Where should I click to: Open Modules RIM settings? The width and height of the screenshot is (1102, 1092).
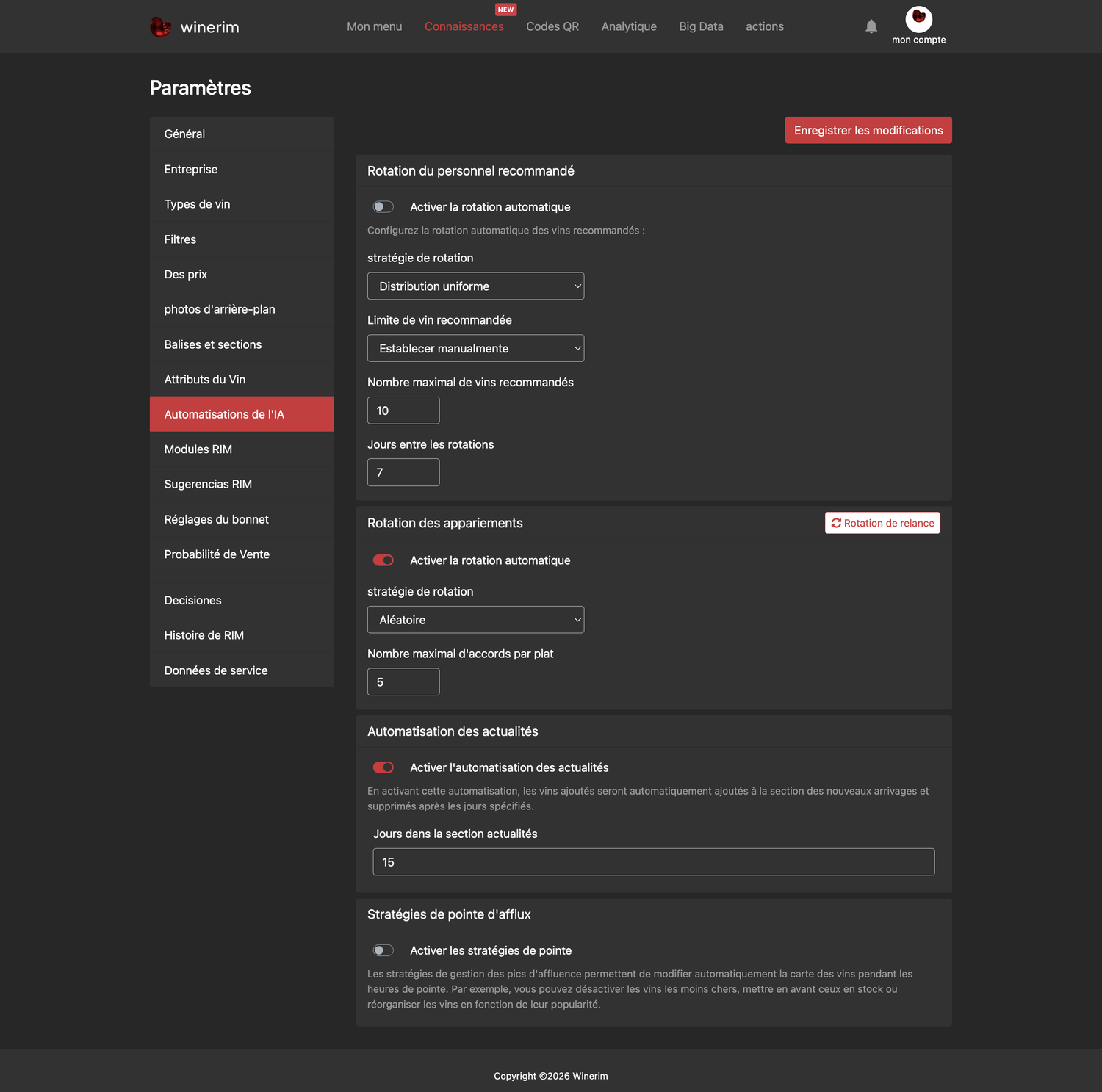242,449
